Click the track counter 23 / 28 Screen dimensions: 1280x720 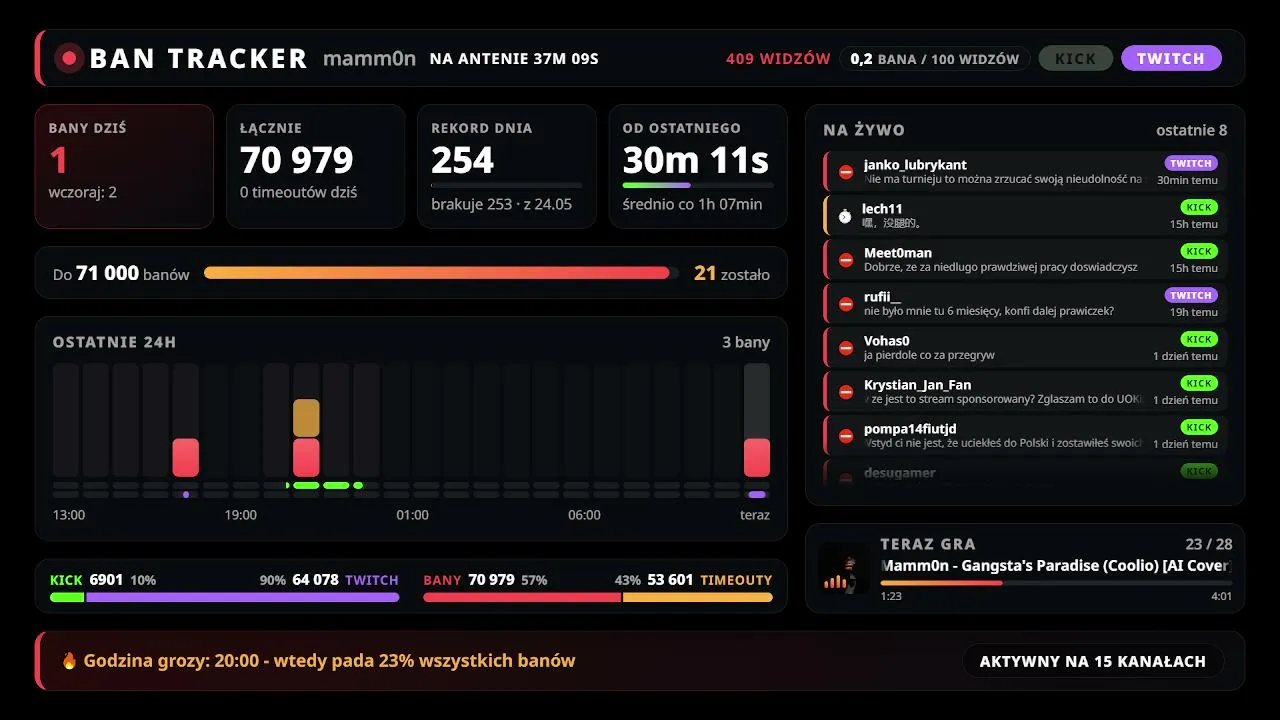1209,544
